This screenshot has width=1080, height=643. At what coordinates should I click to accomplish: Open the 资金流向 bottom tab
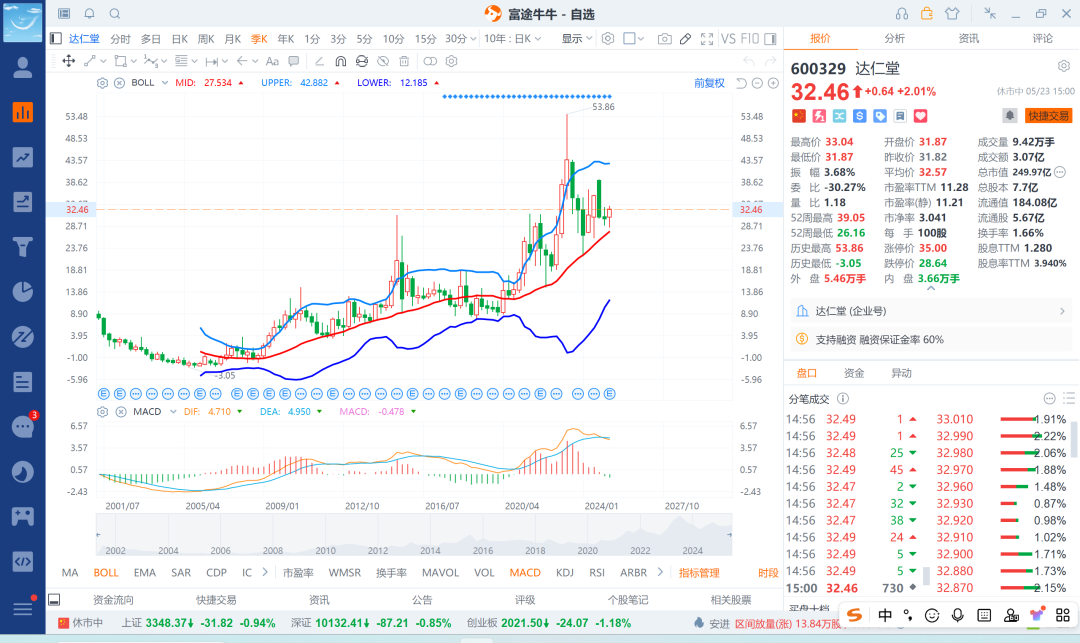(113, 600)
